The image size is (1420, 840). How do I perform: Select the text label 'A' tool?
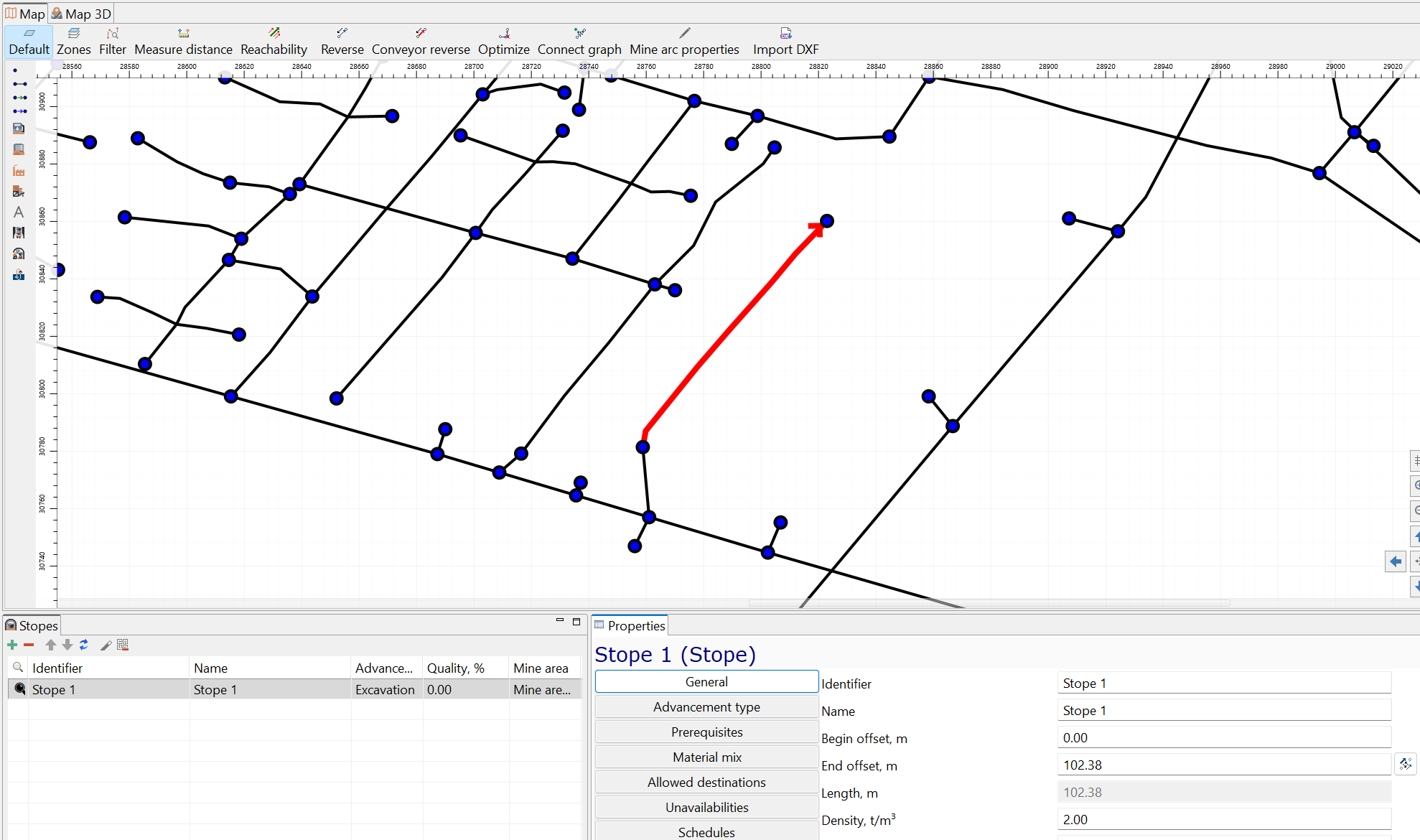coord(19,212)
